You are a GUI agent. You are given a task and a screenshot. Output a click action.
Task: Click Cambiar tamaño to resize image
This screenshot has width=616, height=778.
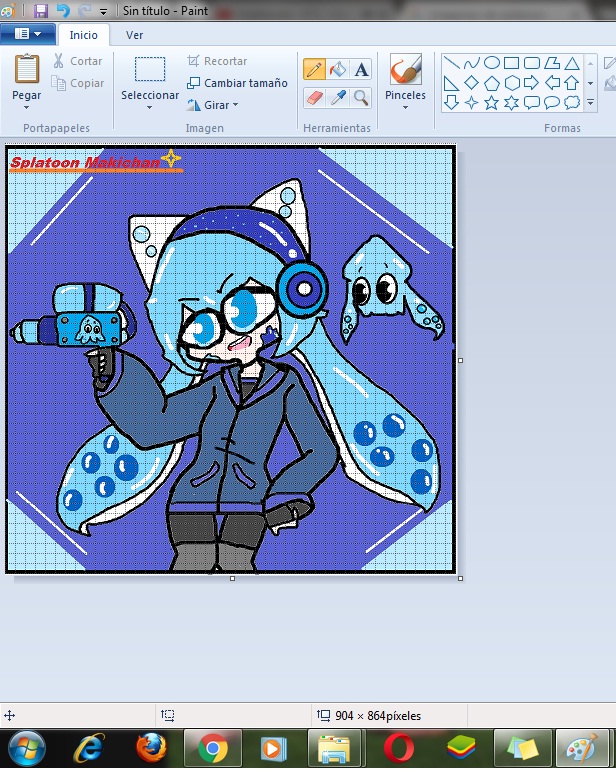coord(237,83)
